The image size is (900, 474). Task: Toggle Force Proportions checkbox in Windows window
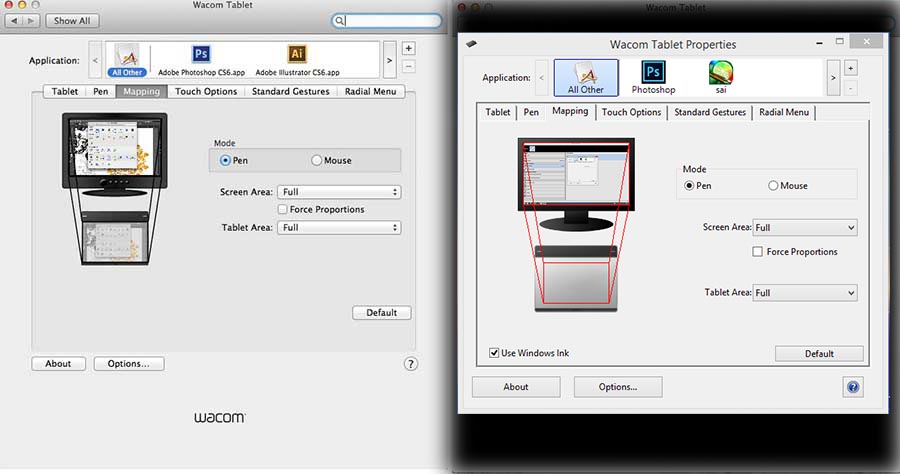point(758,252)
